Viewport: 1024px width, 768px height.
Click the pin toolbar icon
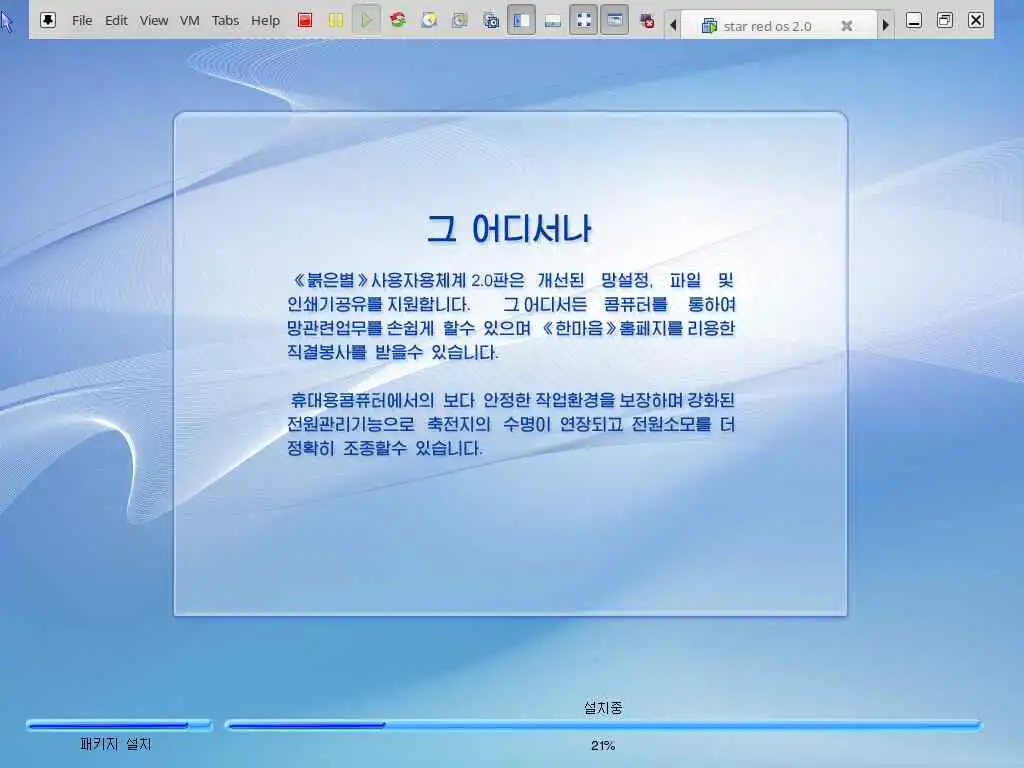48,20
